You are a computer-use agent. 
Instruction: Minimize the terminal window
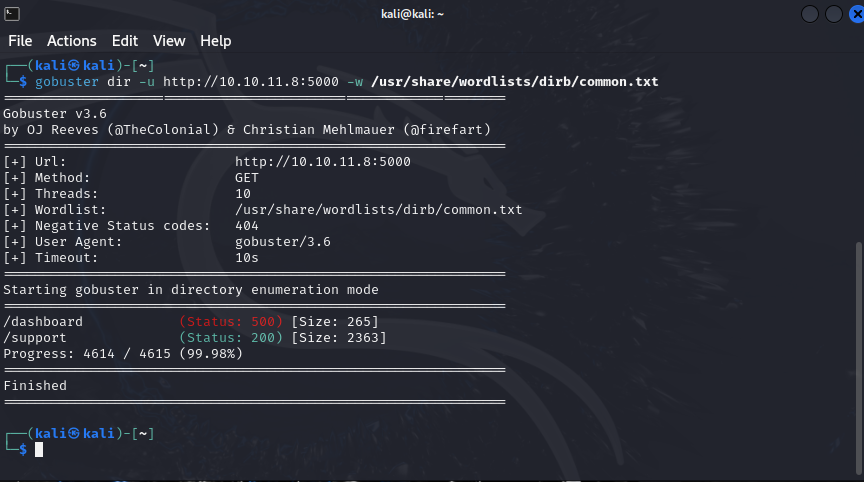click(x=809, y=14)
